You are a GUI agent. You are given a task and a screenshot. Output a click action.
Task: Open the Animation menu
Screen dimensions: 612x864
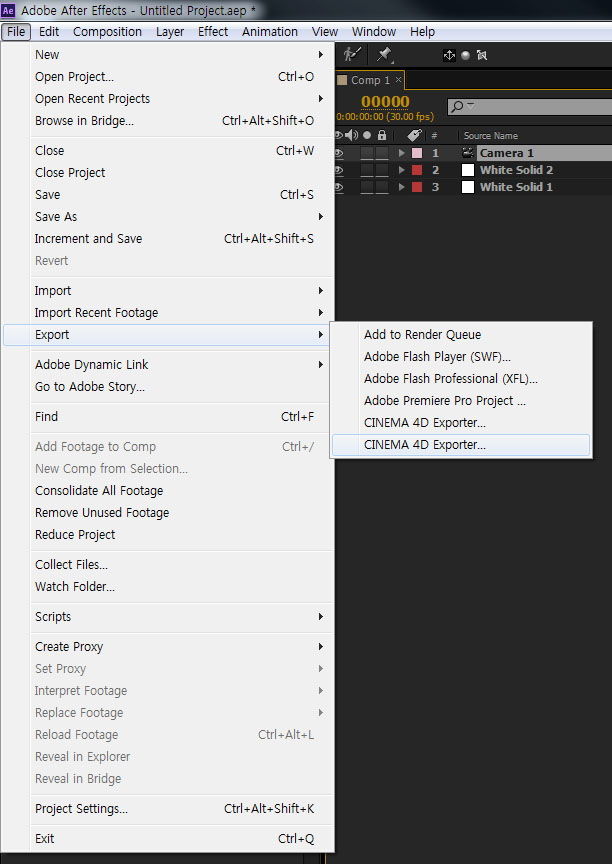pyautogui.click(x=270, y=32)
